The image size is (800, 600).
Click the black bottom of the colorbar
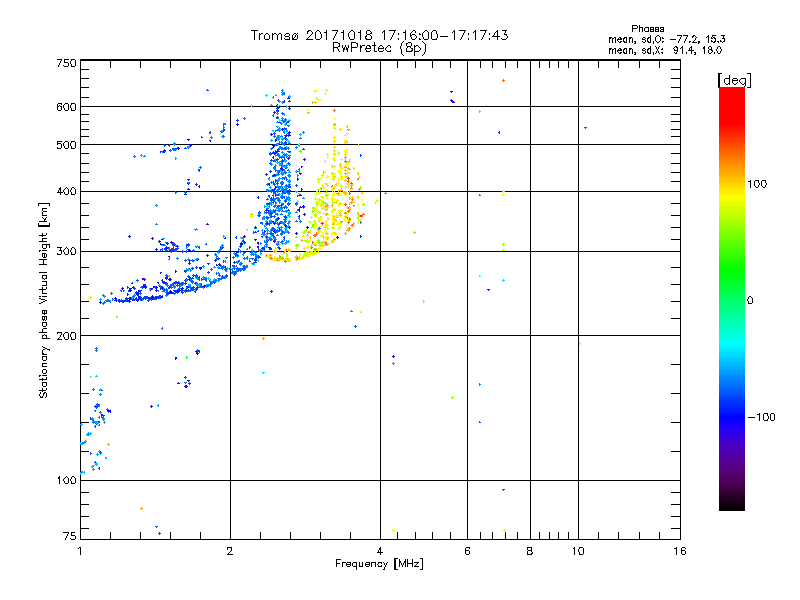(x=732, y=503)
